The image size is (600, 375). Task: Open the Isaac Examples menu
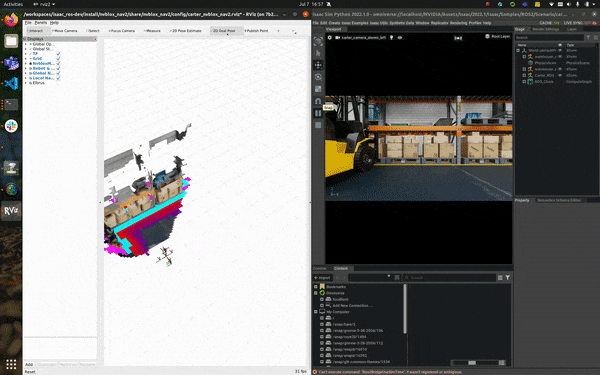tap(354, 23)
